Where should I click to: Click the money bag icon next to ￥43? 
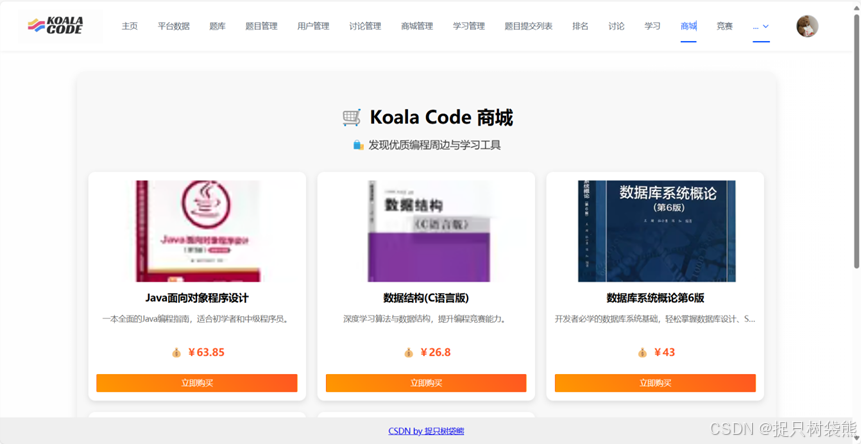[x=642, y=352]
